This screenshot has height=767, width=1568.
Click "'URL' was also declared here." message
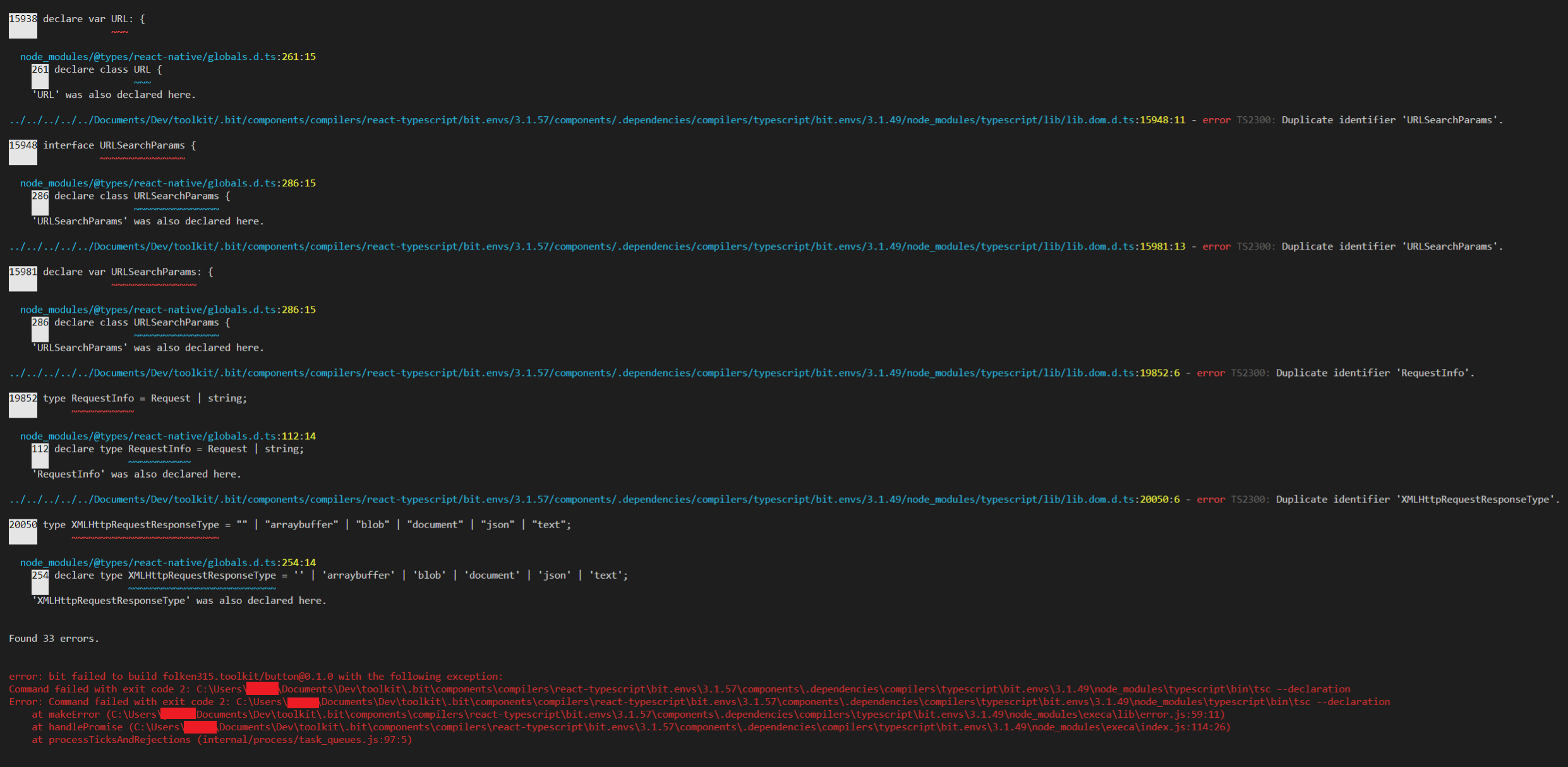pyautogui.click(x=114, y=95)
